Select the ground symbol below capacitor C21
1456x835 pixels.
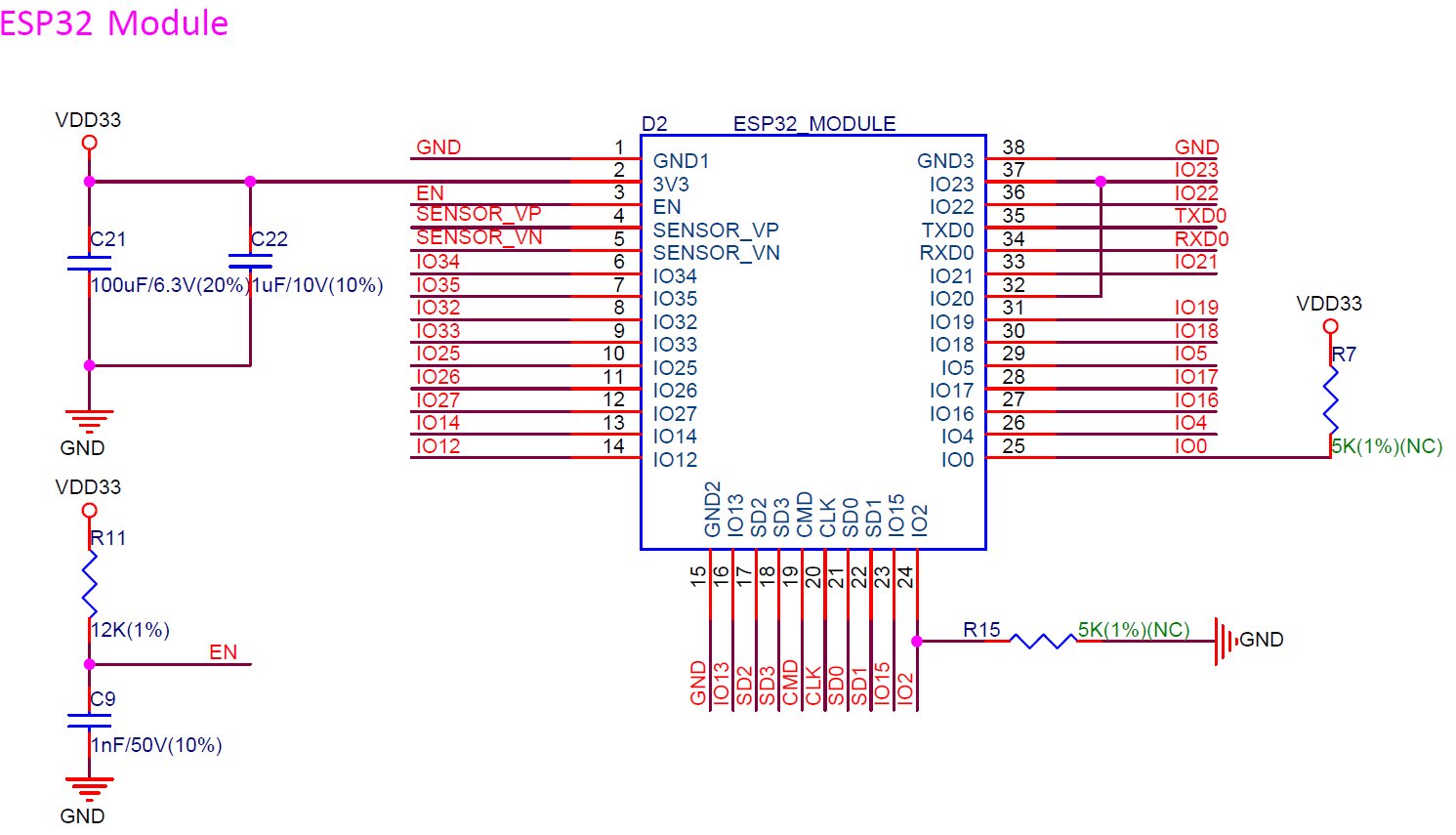pos(89,422)
